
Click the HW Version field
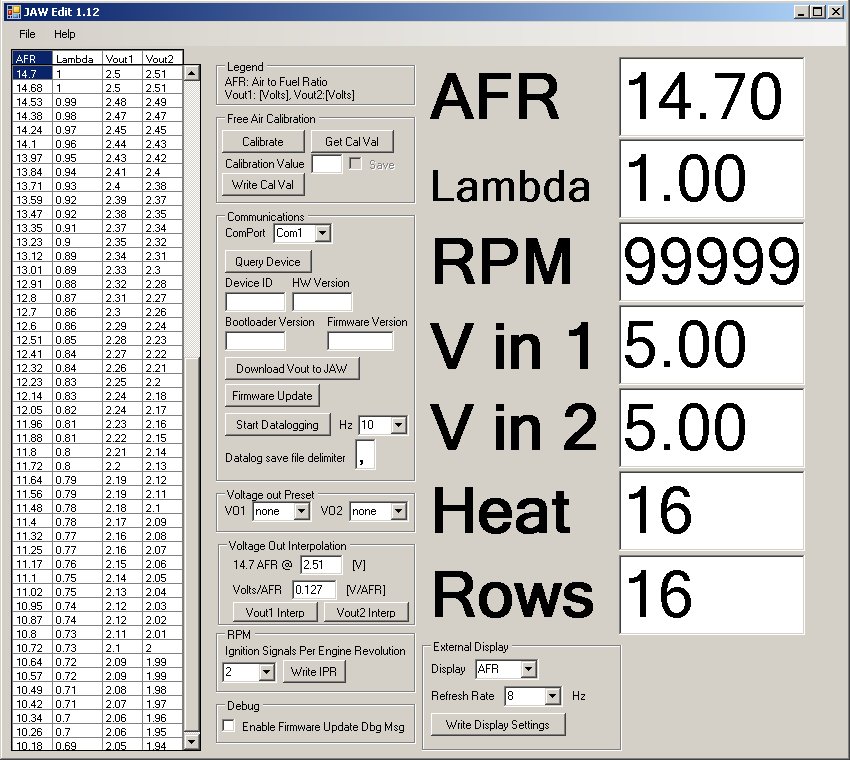[x=322, y=301]
